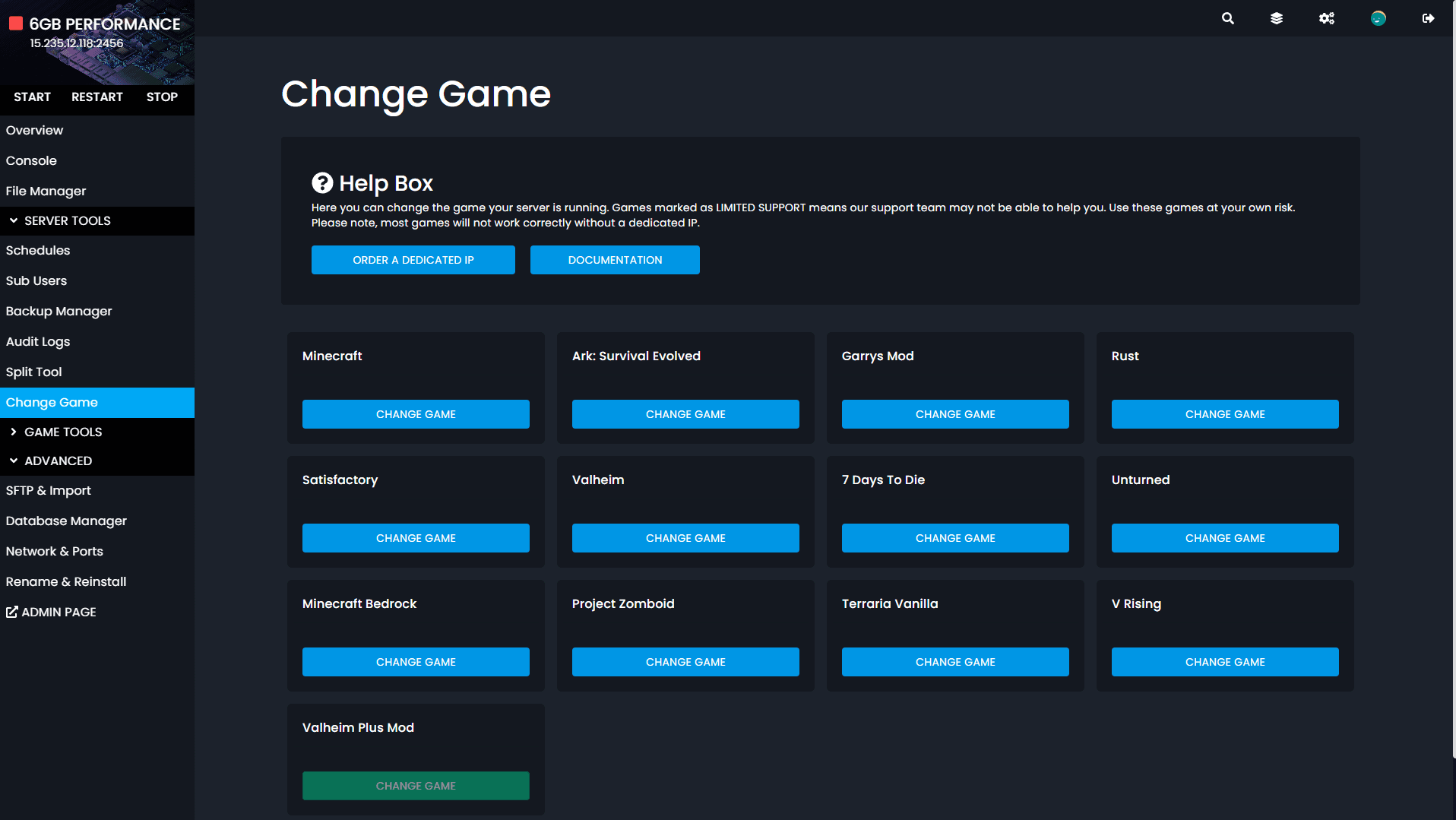Change game to Minecraft
This screenshot has height=820, width=1456.
click(416, 414)
